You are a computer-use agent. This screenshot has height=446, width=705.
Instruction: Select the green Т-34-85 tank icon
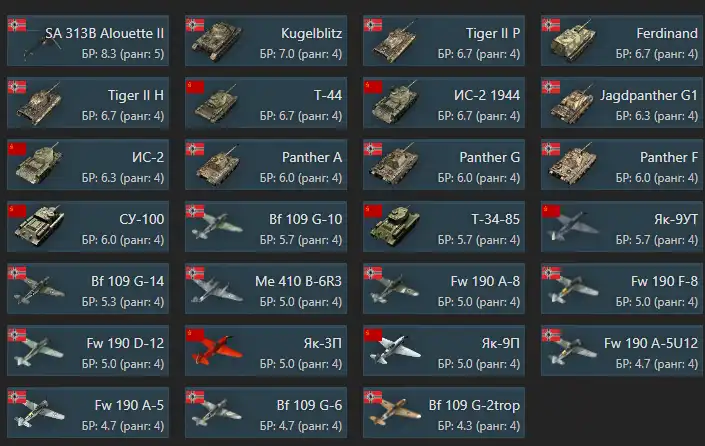point(395,227)
